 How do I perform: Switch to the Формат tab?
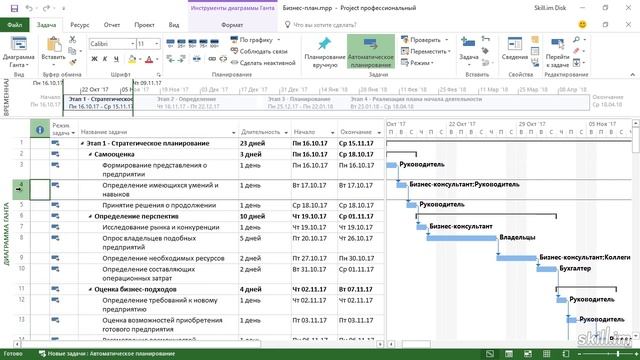pyautogui.click(x=232, y=25)
